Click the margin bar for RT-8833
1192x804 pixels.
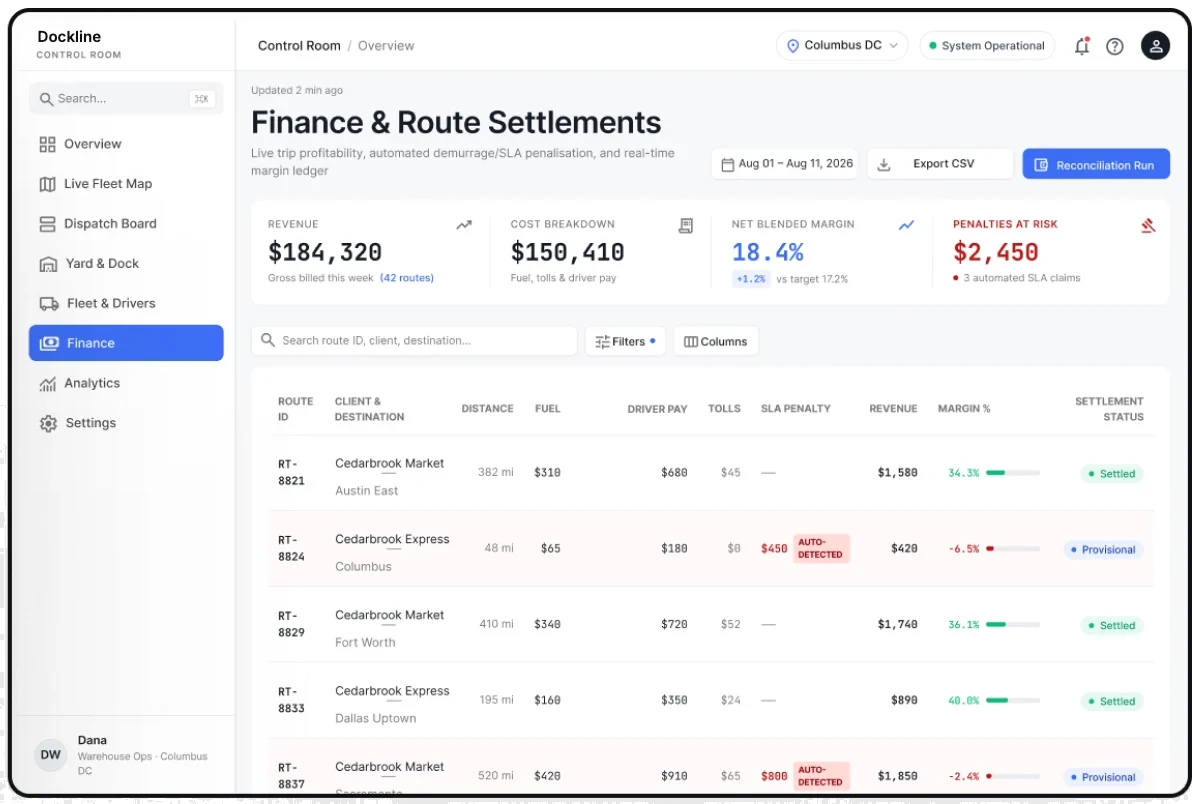(1013, 701)
